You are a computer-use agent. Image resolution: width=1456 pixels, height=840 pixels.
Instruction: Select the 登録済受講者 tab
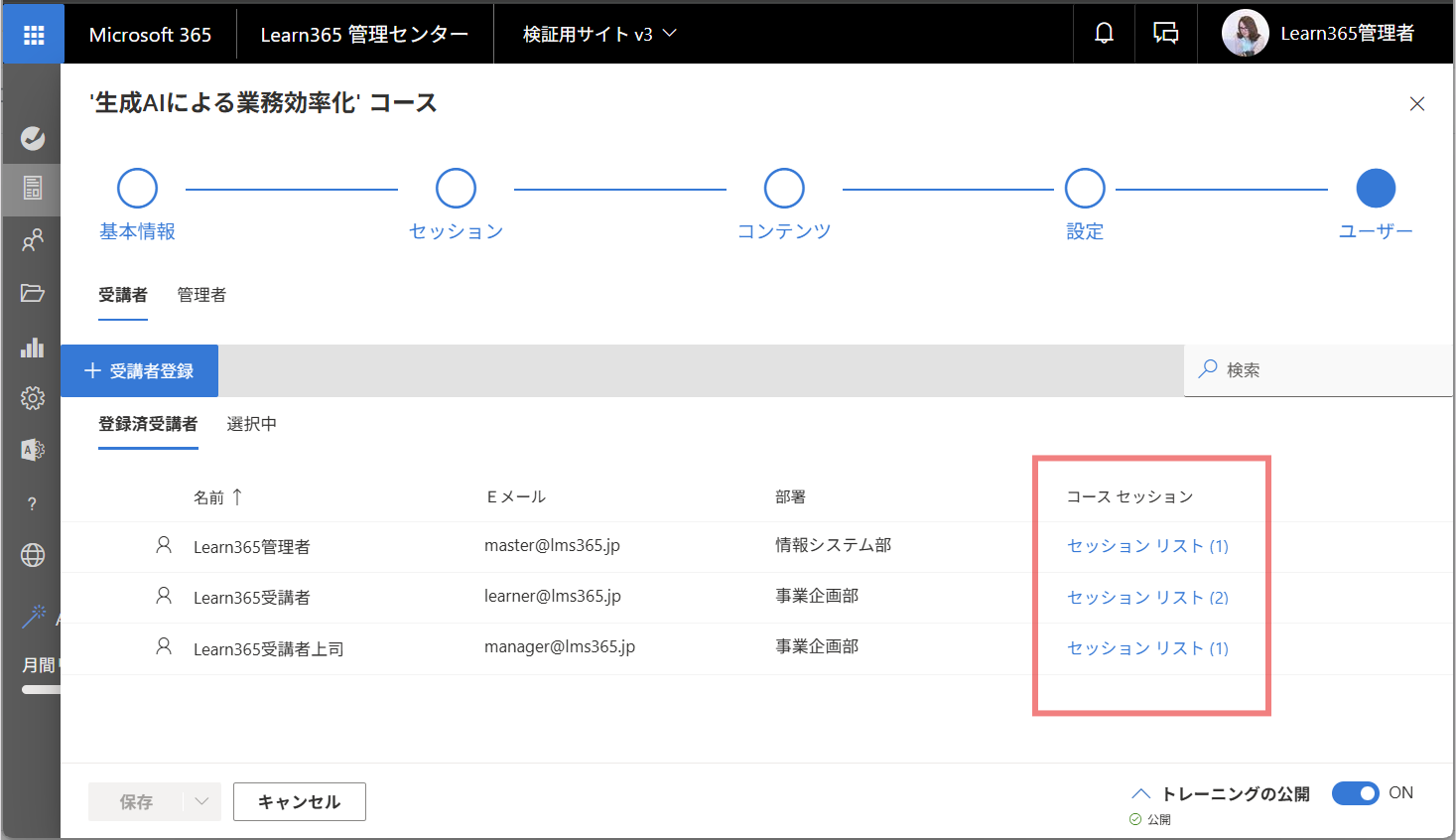148,424
